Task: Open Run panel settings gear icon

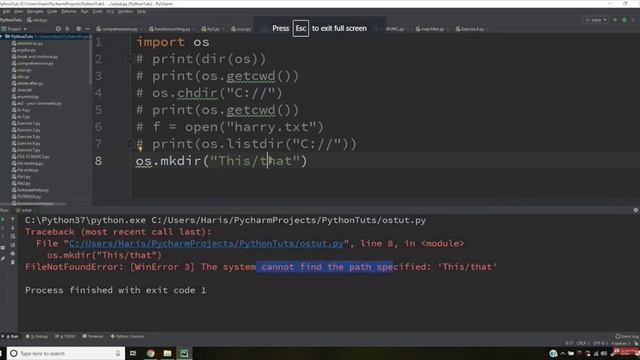Action: pyautogui.click(x=636, y=210)
